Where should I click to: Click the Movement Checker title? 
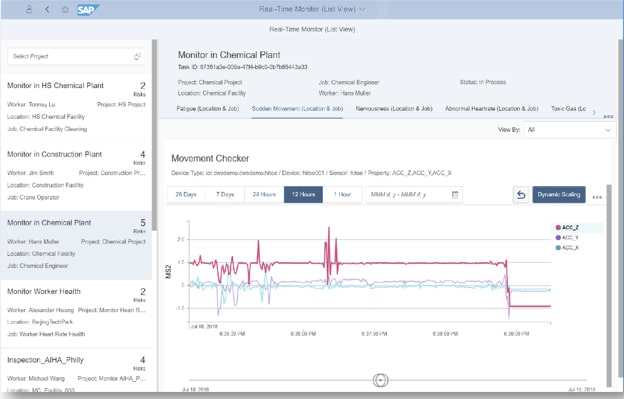click(210, 158)
